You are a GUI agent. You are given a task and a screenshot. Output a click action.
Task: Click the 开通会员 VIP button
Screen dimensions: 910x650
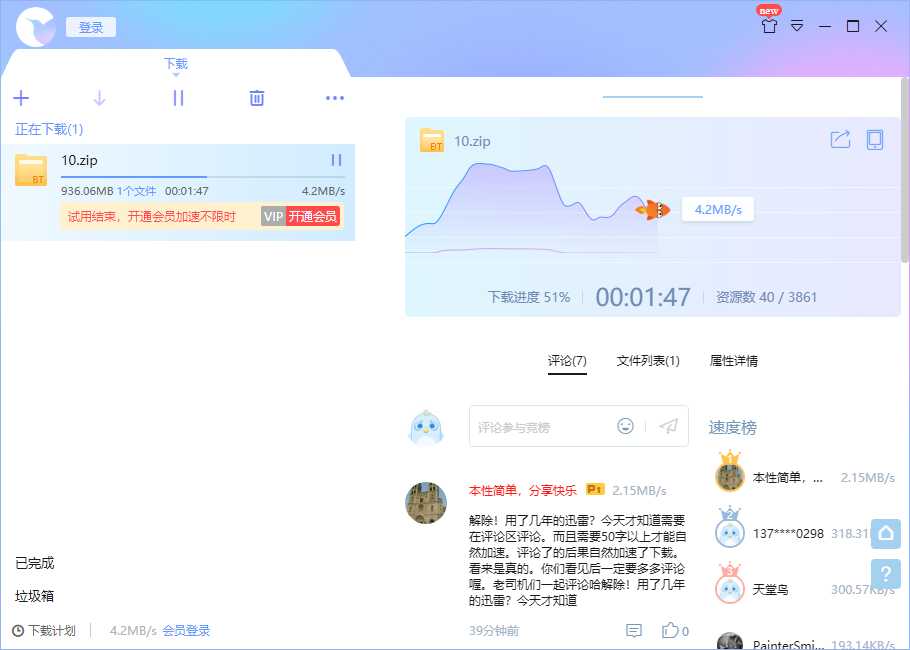[313, 216]
